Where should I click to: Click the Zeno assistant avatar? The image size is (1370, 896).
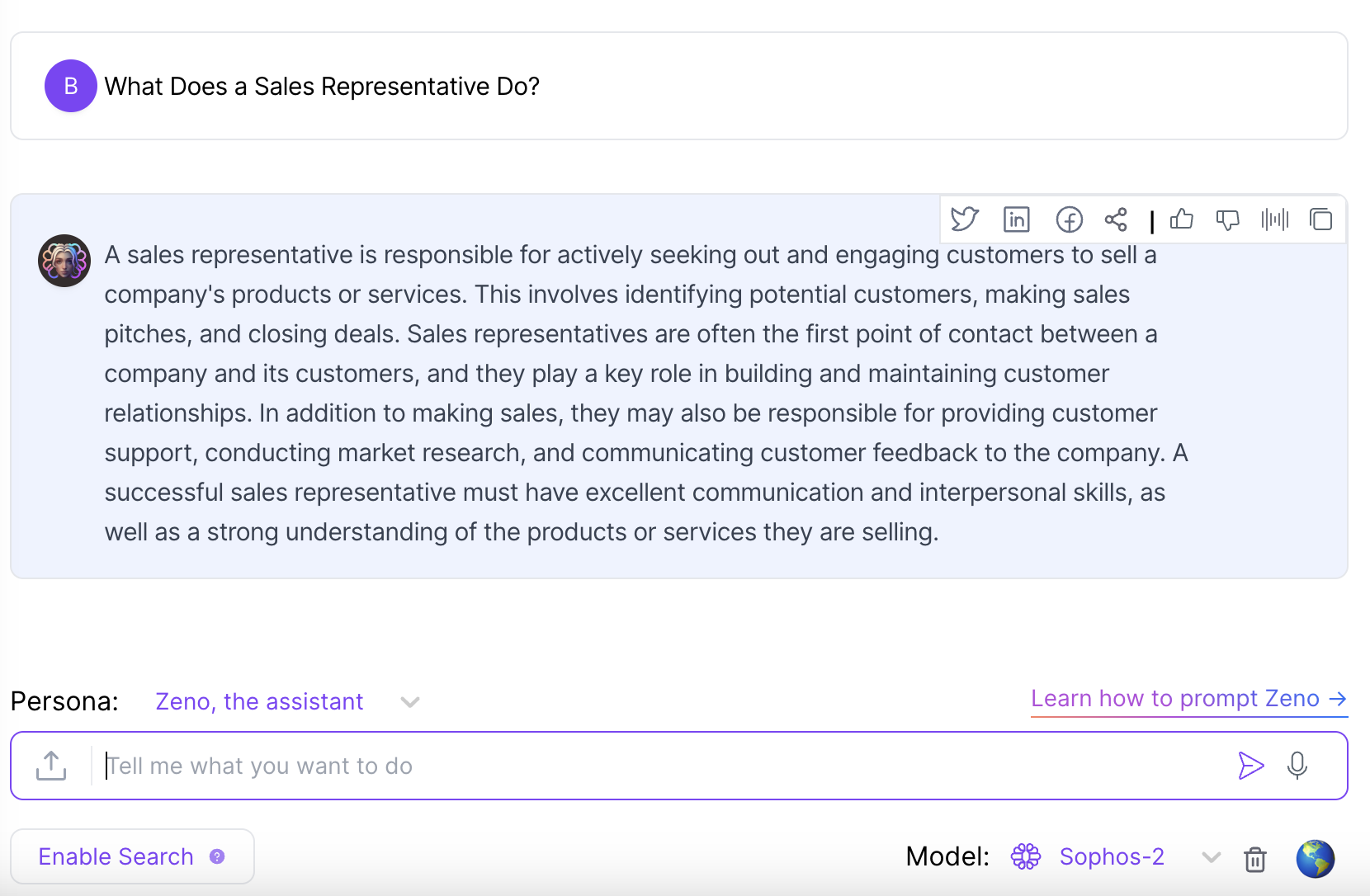coord(64,261)
